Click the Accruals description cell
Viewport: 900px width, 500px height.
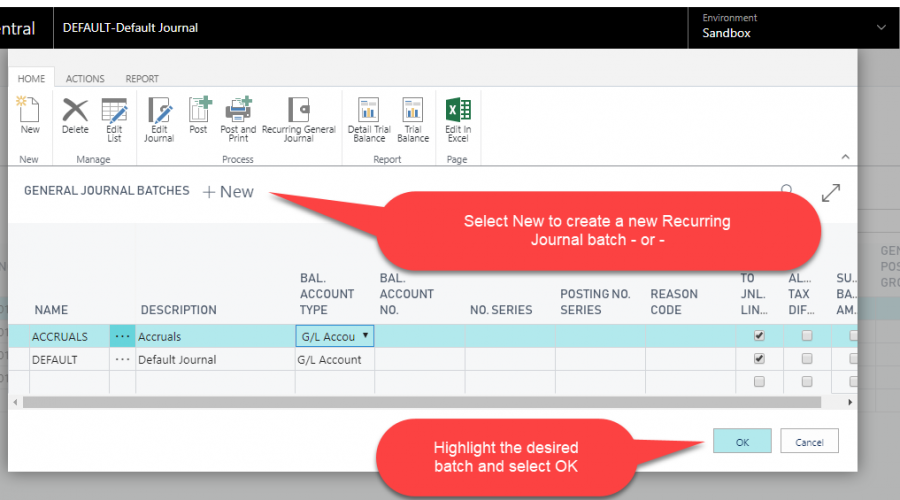(215, 336)
